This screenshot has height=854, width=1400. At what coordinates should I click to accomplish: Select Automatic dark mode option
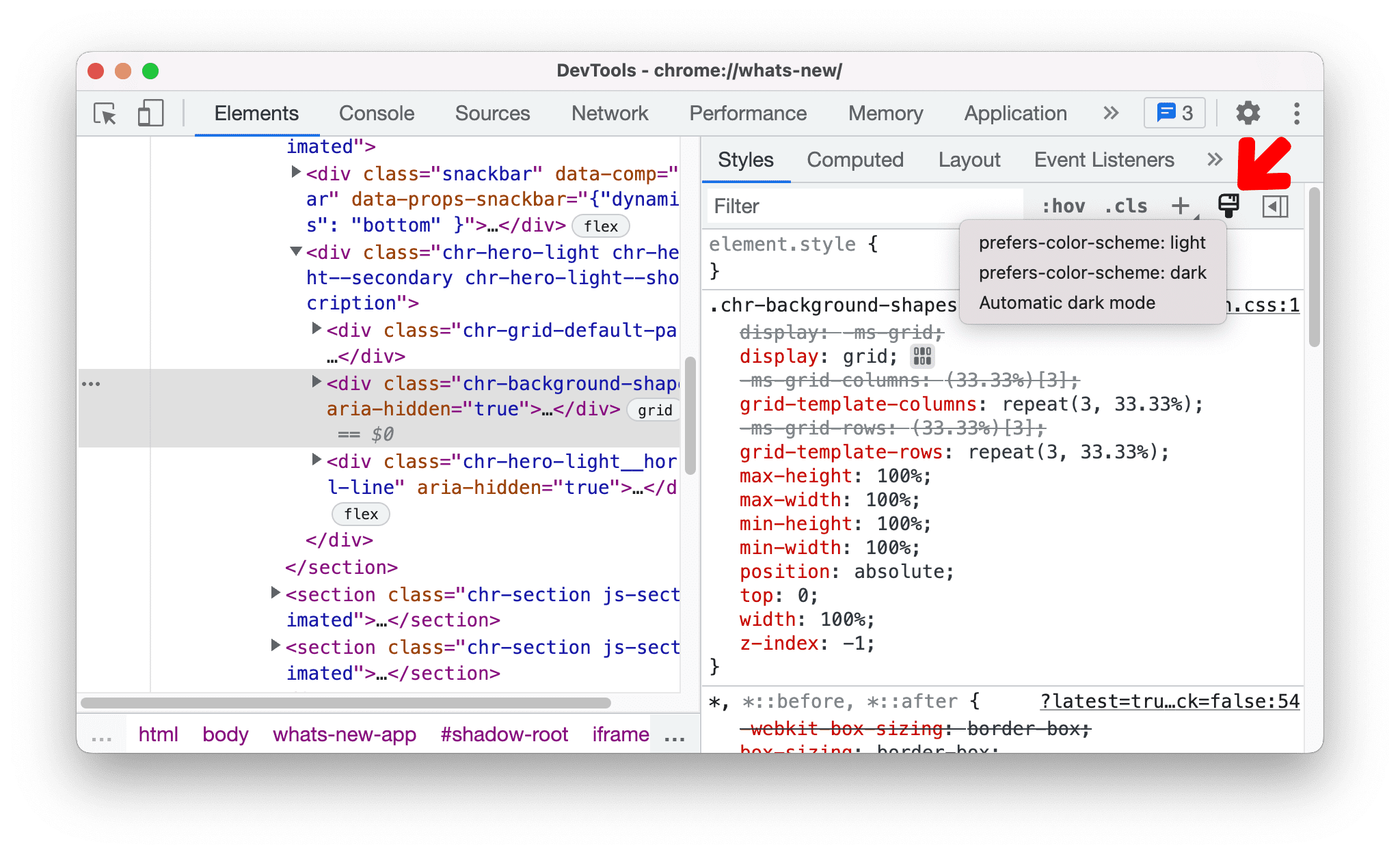(x=1068, y=303)
